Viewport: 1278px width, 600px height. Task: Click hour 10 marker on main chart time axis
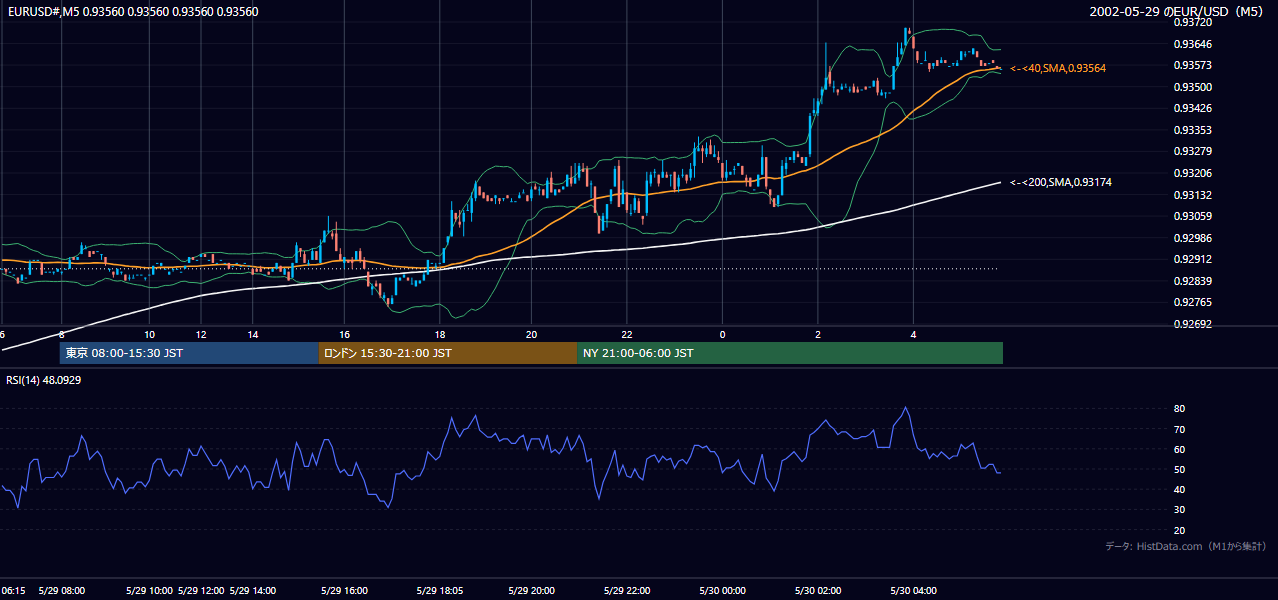149,334
